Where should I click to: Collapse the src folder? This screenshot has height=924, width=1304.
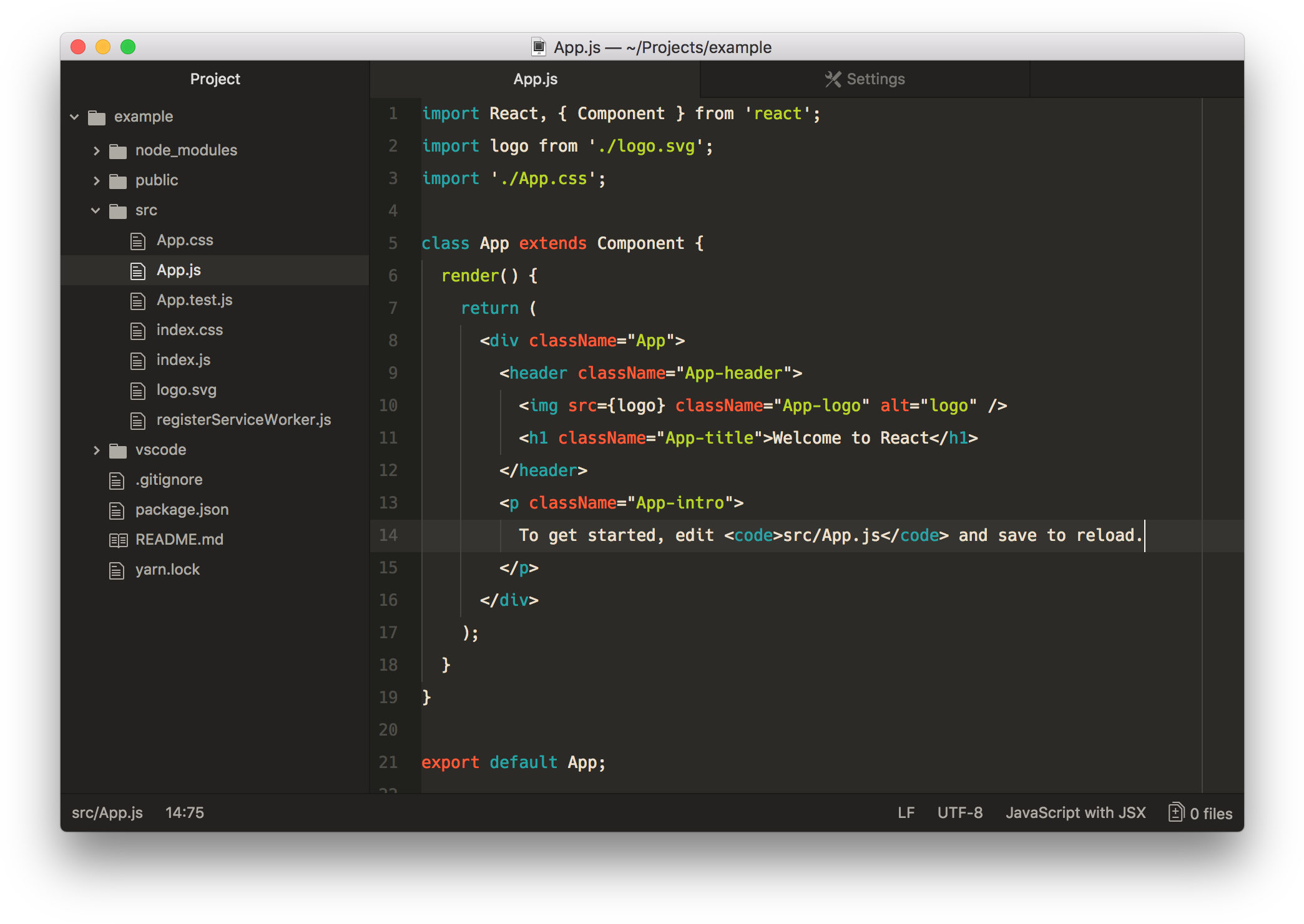[96, 210]
